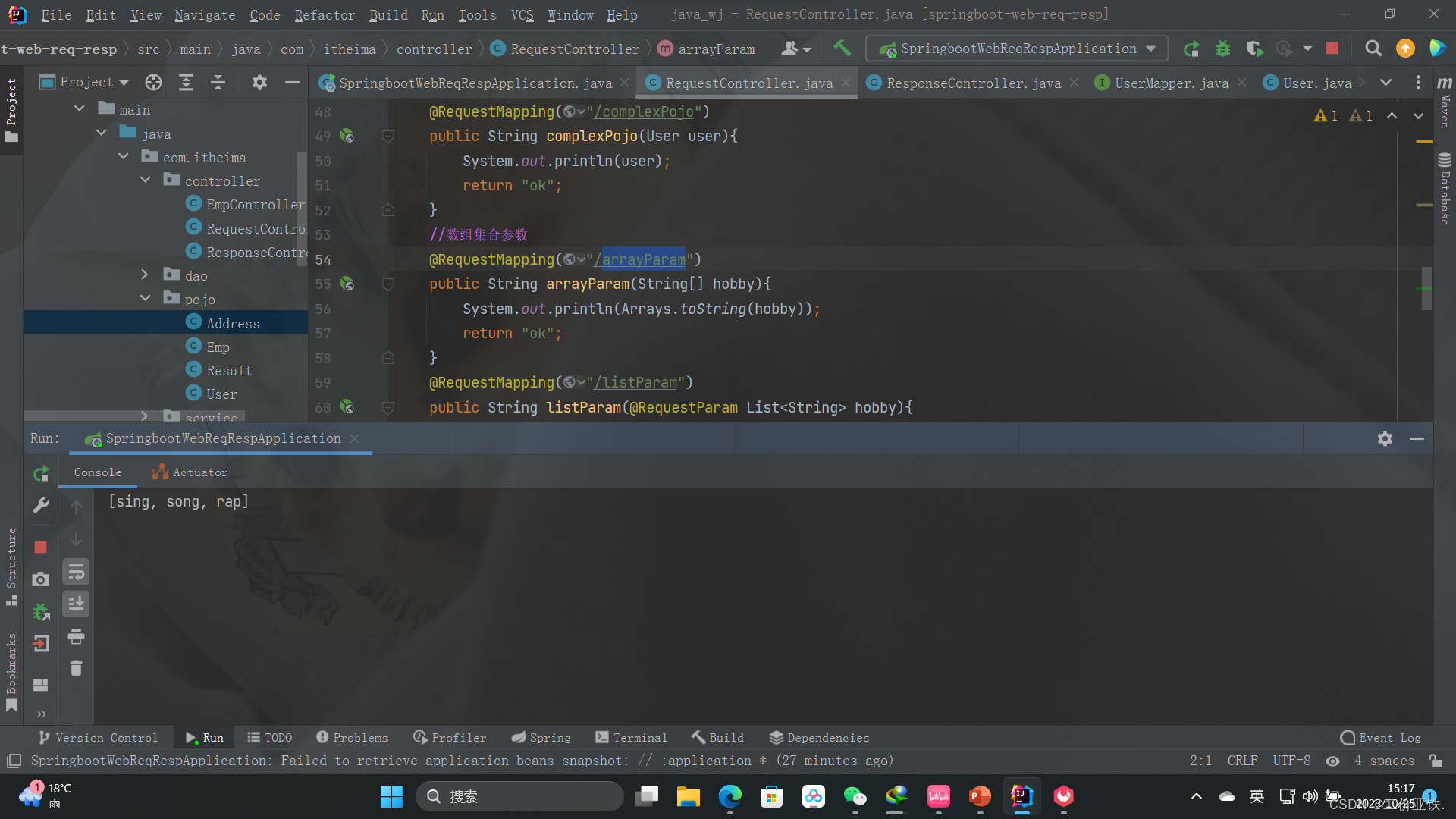Open Search Everywhere with the magnifier icon
The image size is (1456, 819).
point(1373,48)
